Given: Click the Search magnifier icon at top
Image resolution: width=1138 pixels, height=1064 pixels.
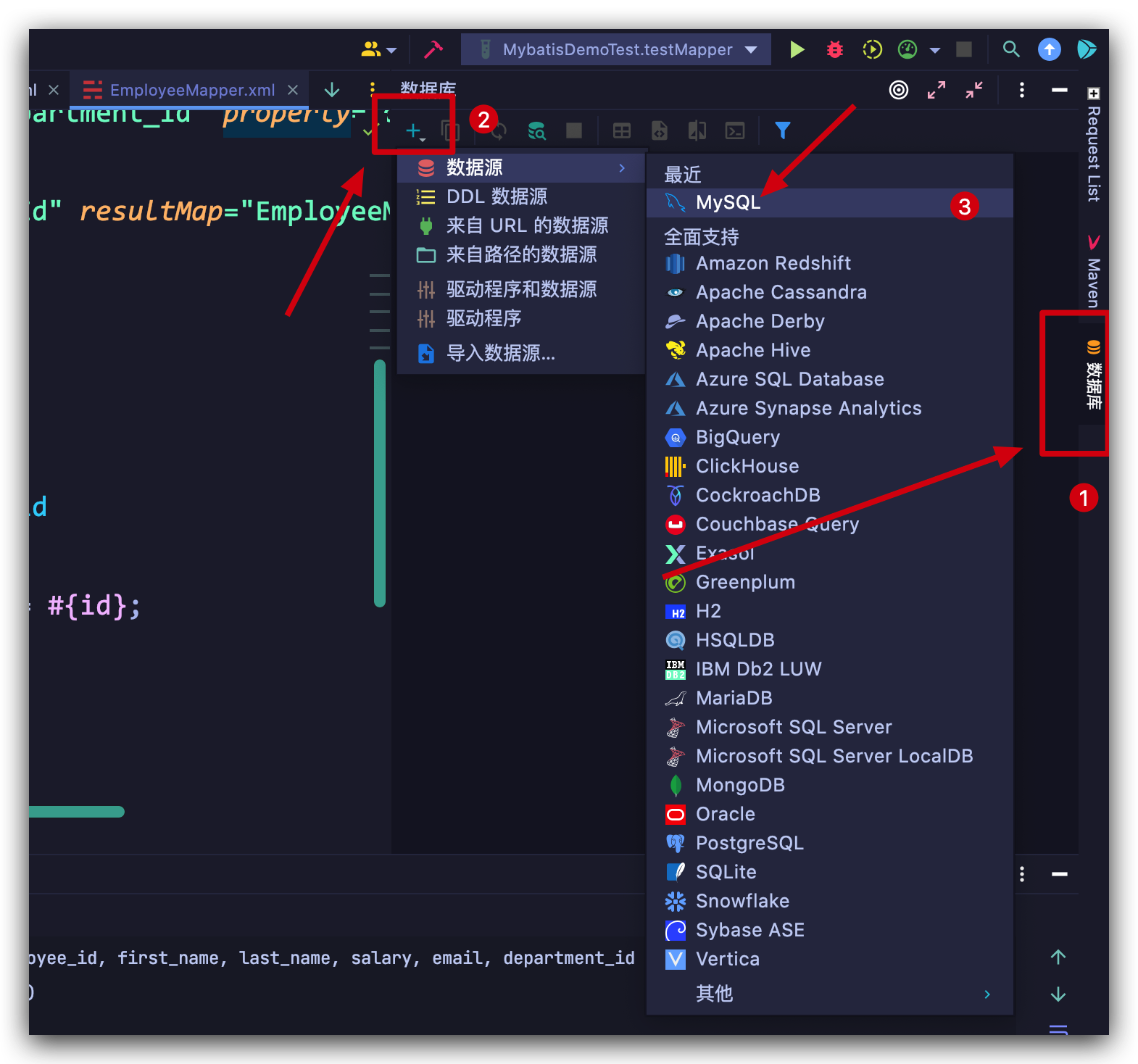Looking at the screenshot, I should point(1011,49).
